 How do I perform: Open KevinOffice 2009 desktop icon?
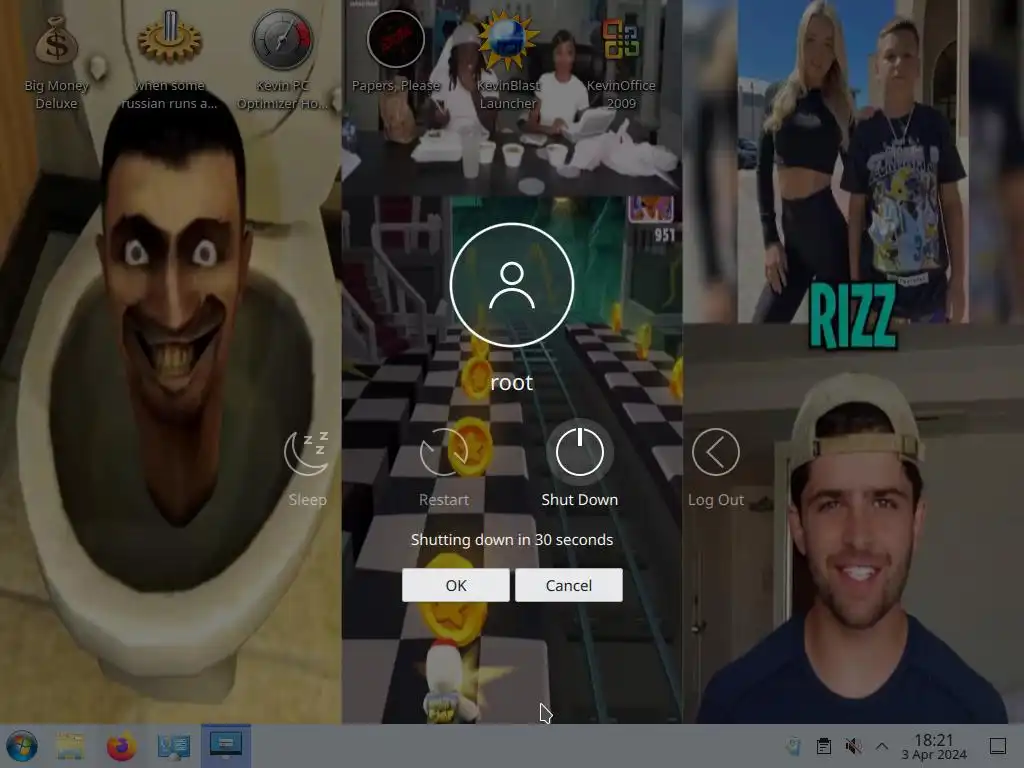[621, 62]
